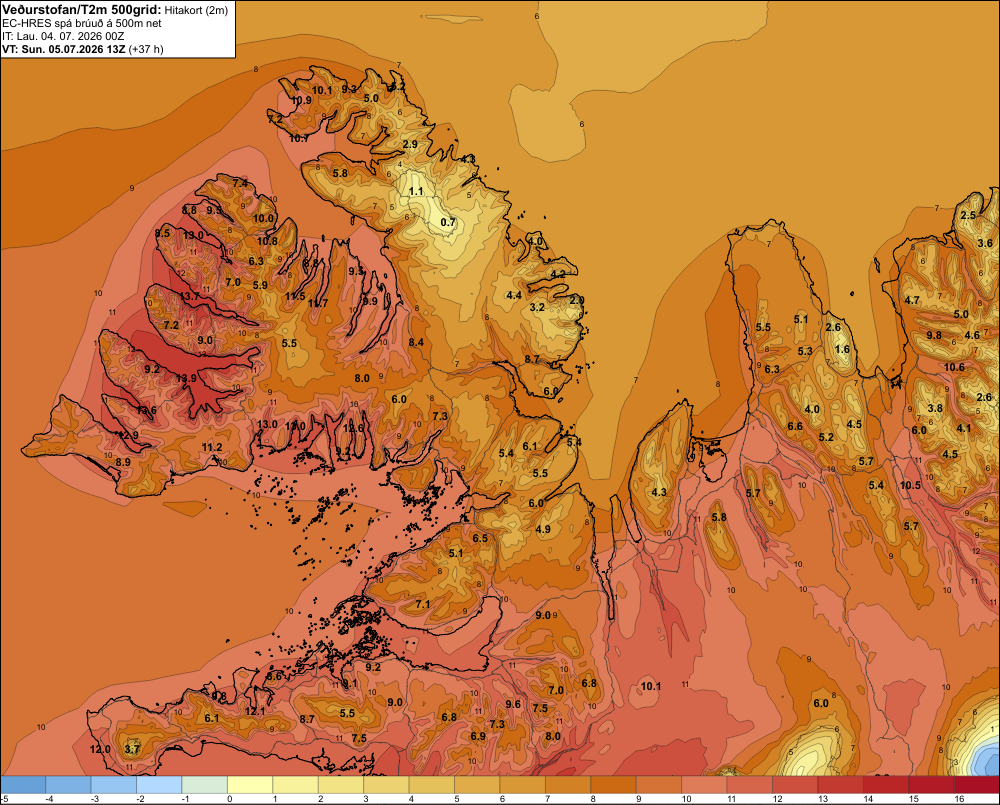Click the temperature value '12.9'
Viewport: 1000px width, 805px height.
[128, 435]
